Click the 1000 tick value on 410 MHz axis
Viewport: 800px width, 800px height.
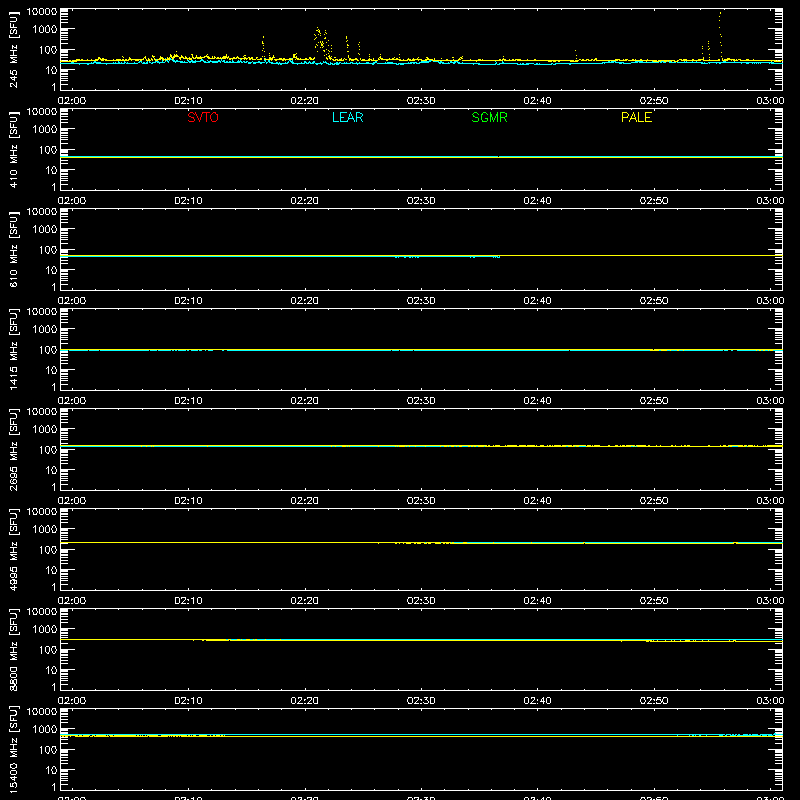[x=45, y=130]
